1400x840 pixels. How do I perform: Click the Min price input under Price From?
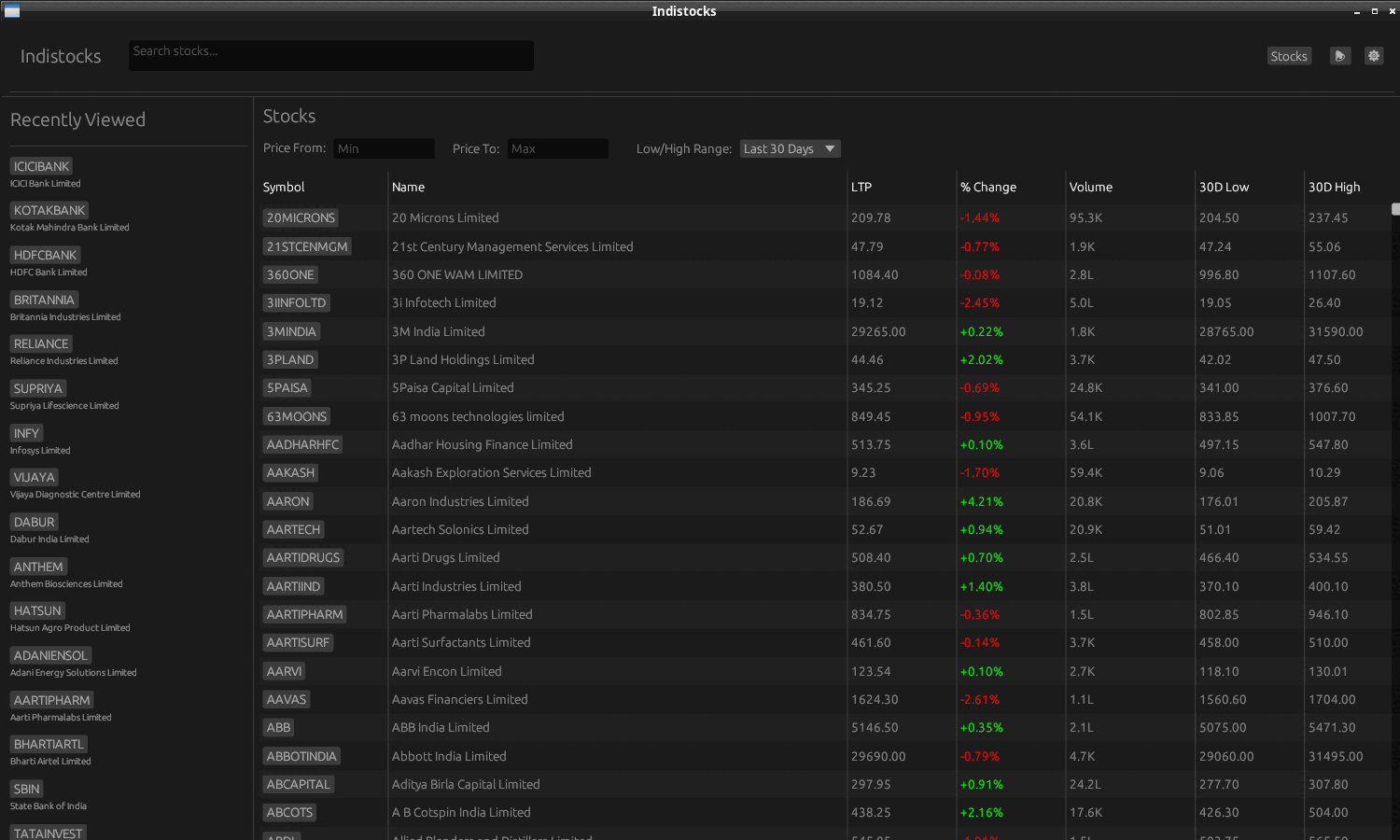(384, 147)
